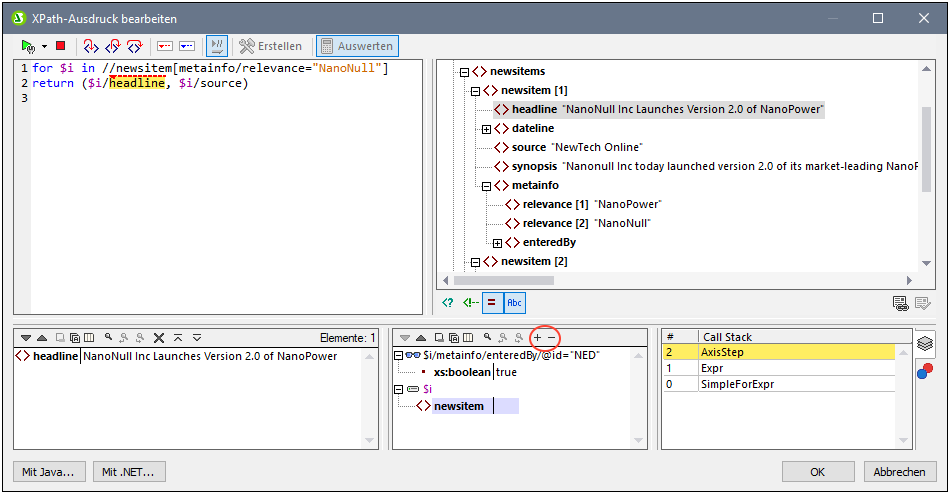Viewport: 950px width, 494px height.
Task: Click the Abbrechen button
Action: pos(899,472)
